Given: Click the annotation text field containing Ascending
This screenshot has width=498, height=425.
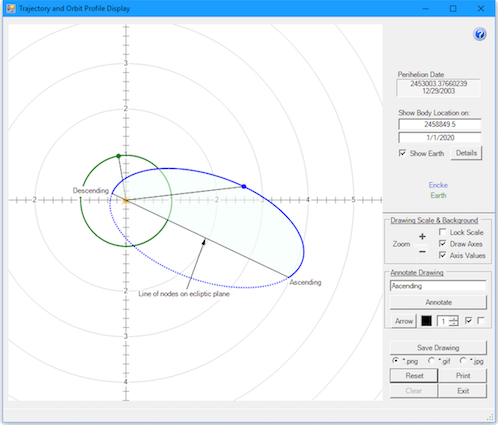Looking at the screenshot, I should click(x=438, y=286).
